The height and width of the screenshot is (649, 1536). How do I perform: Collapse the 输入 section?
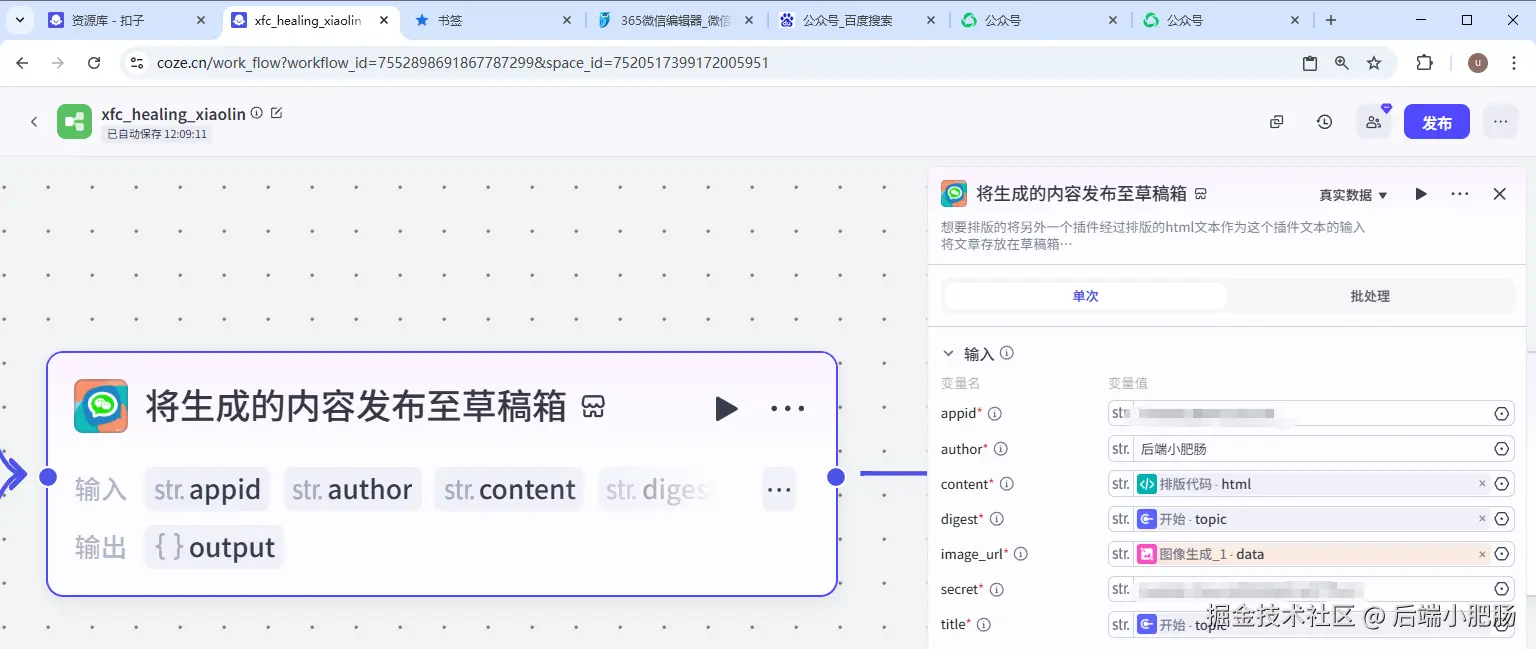[x=948, y=353]
